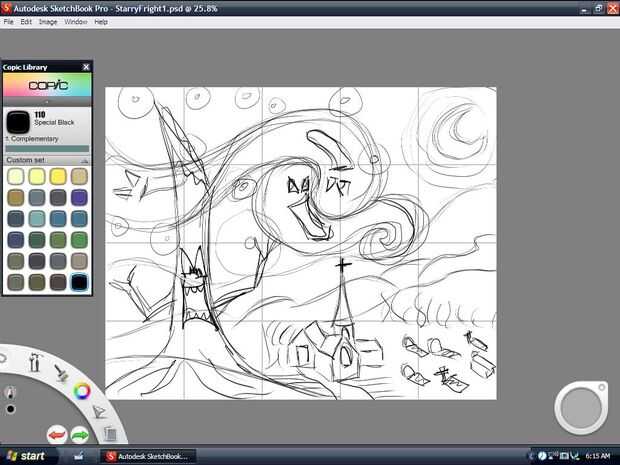Viewport: 620px width, 465px height.
Task: Open the Edit menu
Action: pos(26,22)
